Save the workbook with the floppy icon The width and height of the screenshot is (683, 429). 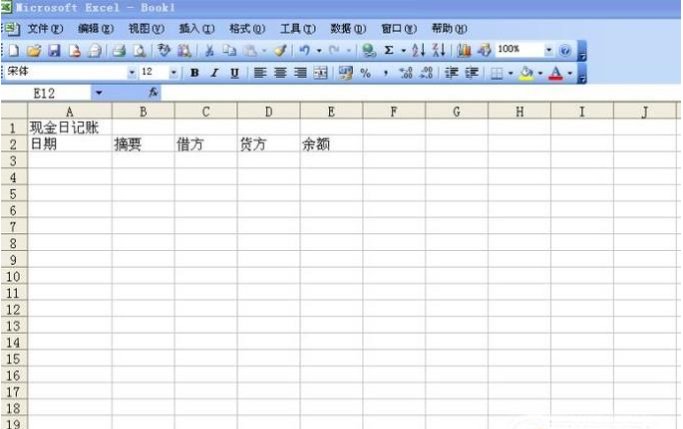[54, 51]
